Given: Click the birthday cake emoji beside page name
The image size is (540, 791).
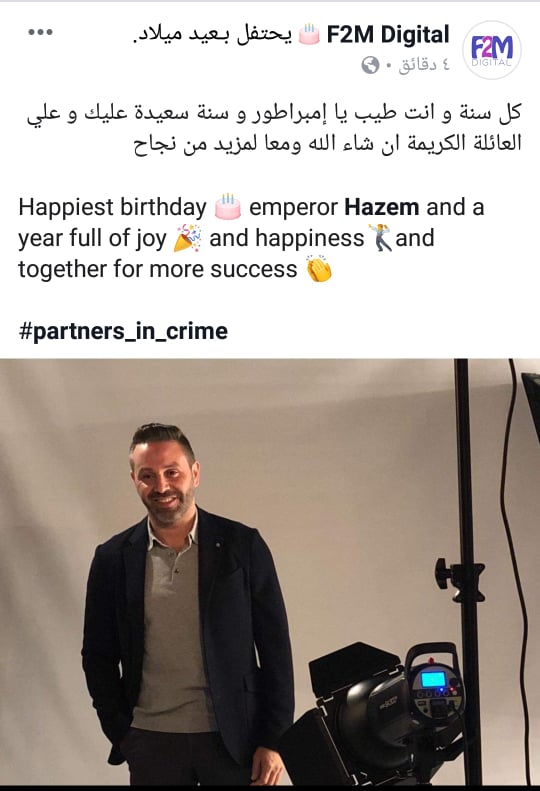Looking at the screenshot, I should 309,34.
